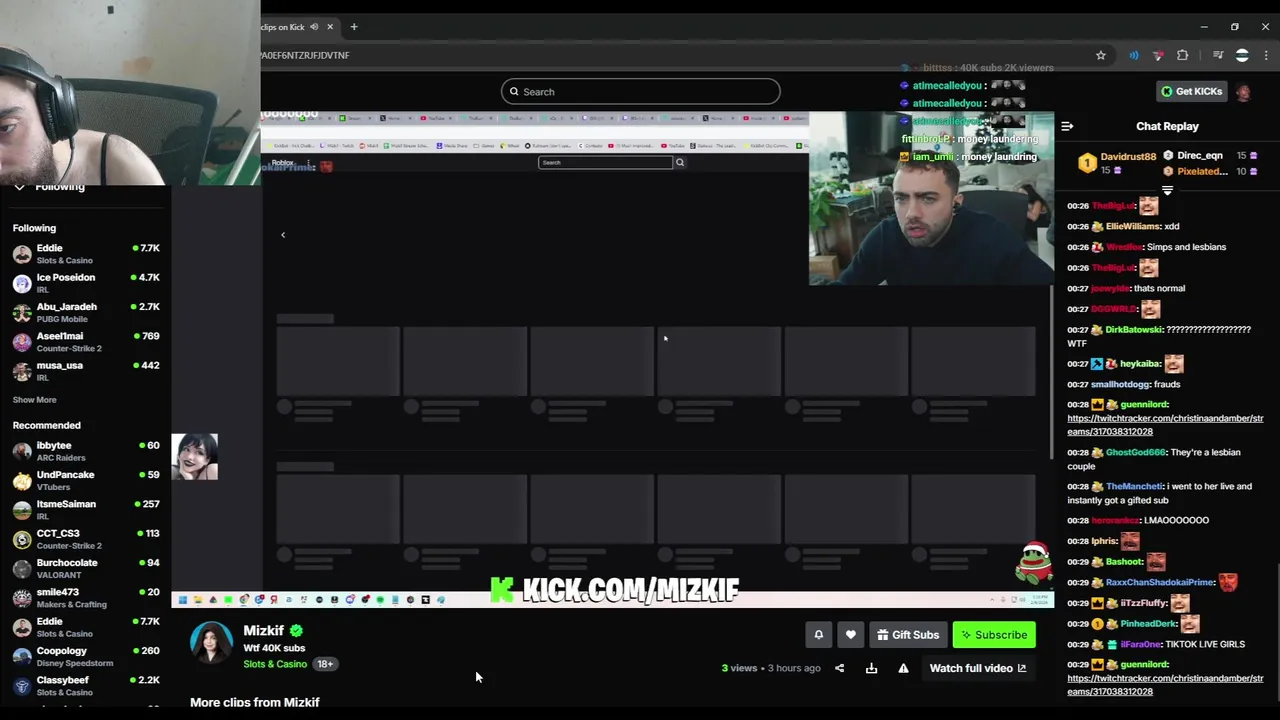Click Classybeef channel avatar
This screenshot has height=720, width=1280.
click(22, 686)
